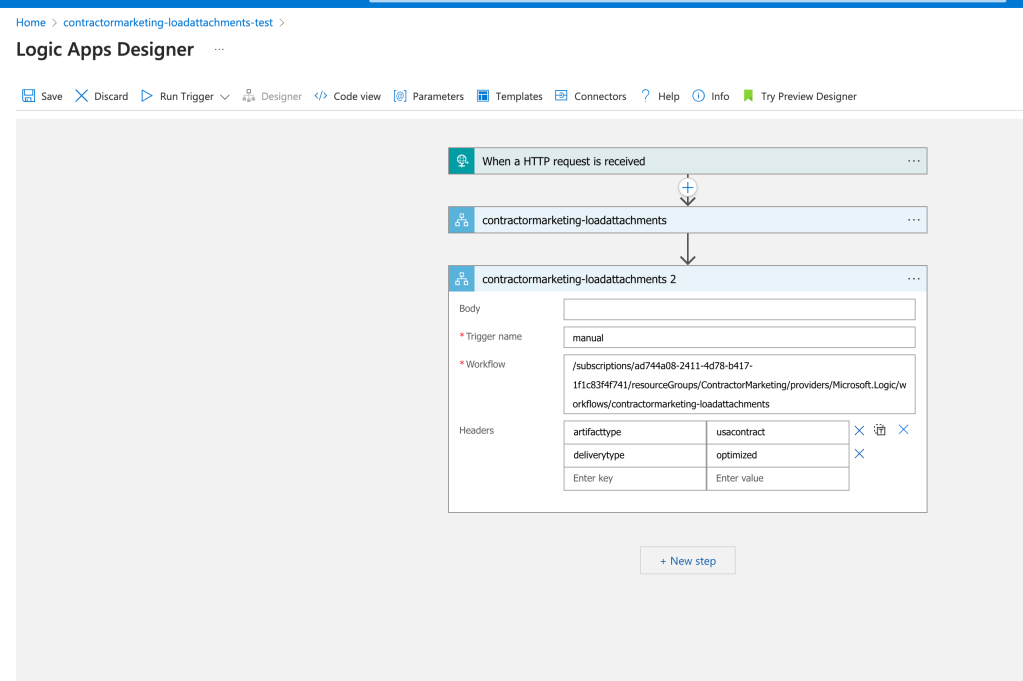Click the Discard X icon
This screenshot has height=681, width=1023.
click(82, 96)
